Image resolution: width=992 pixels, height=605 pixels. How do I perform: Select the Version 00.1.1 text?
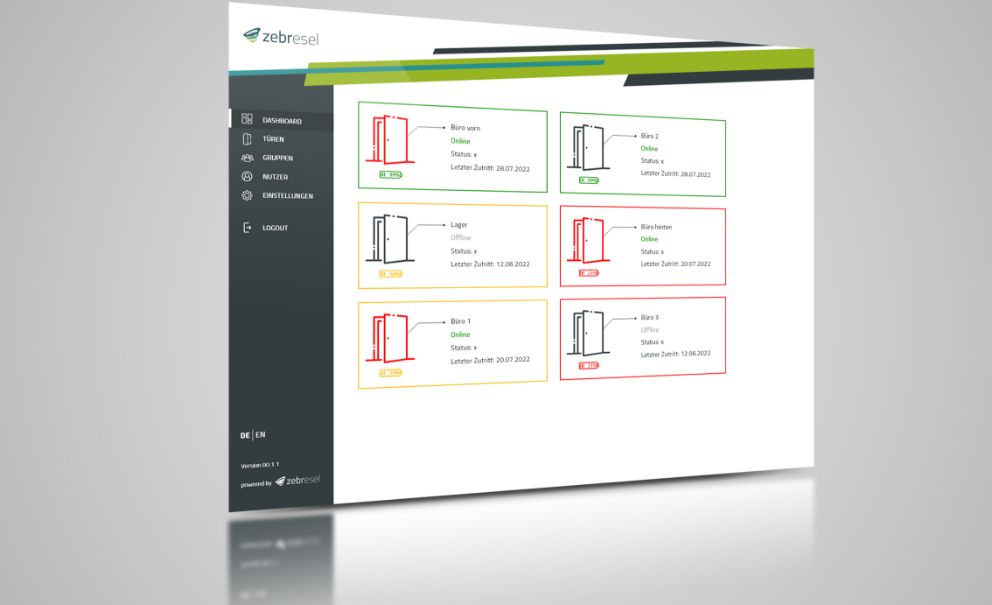[259, 465]
